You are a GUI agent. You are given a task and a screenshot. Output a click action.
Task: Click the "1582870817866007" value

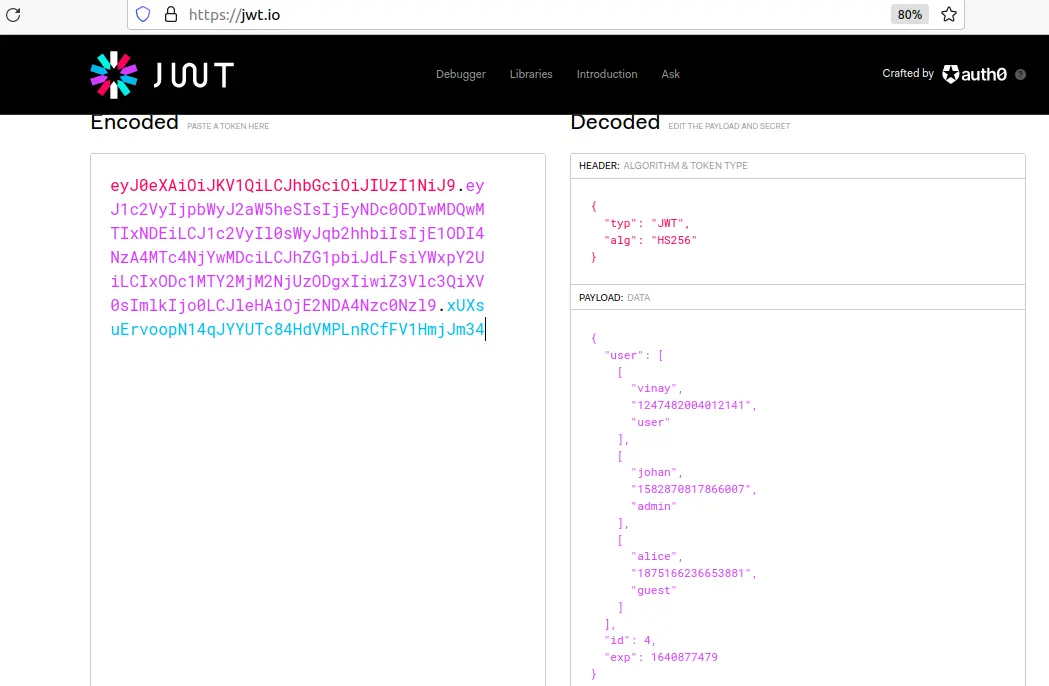pos(691,489)
